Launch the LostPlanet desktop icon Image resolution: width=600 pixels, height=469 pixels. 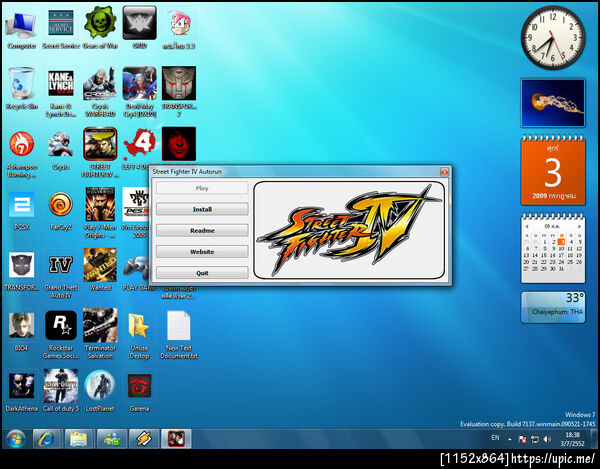click(x=100, y=391)
